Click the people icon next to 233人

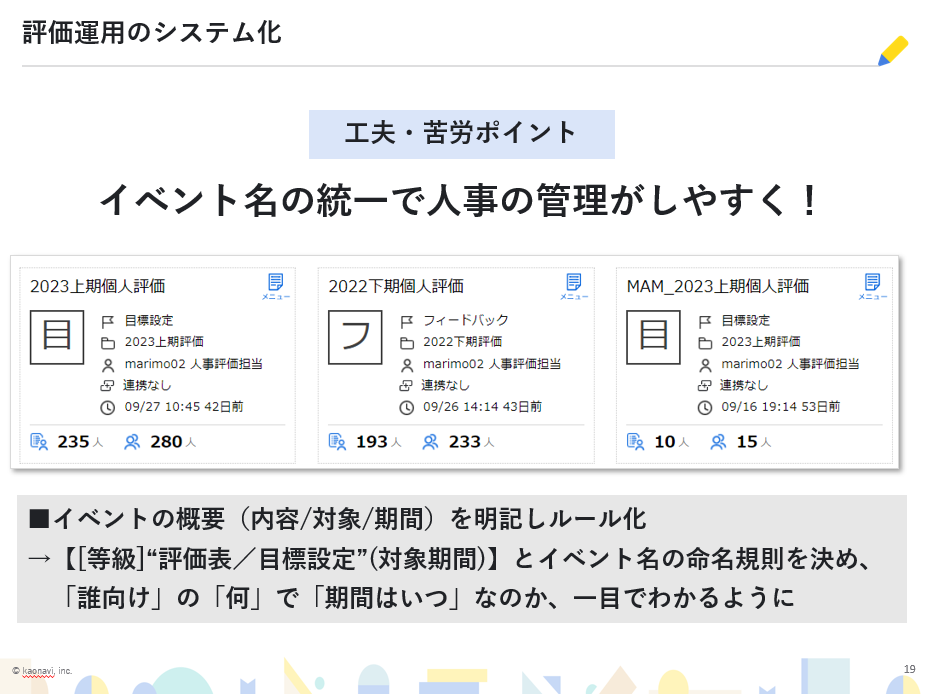(431, 441)
